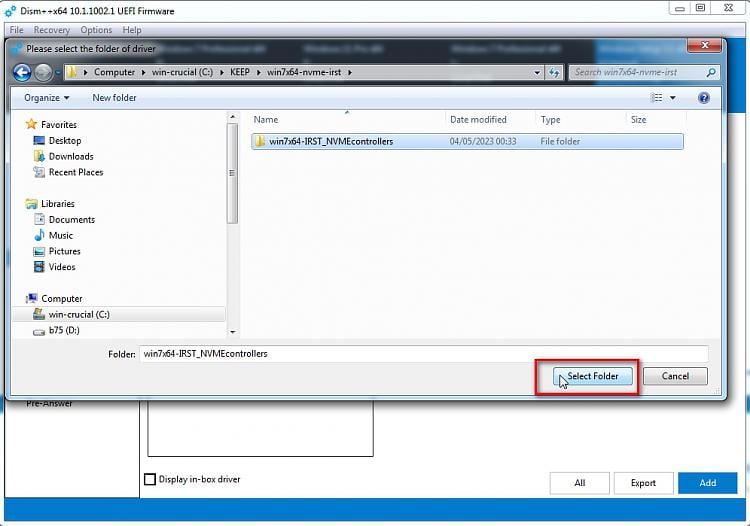Open the Organize dropdown
750x526 pixels.
[46, 98]
